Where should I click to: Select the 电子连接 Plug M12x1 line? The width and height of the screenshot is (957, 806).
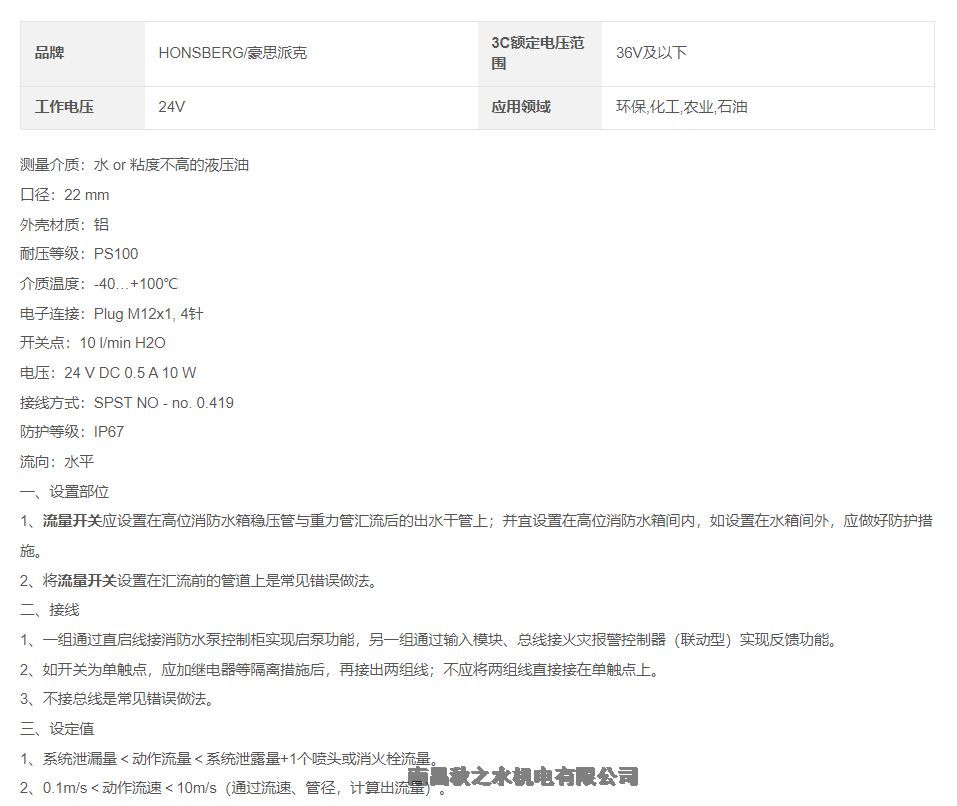[x=111, y=313]
